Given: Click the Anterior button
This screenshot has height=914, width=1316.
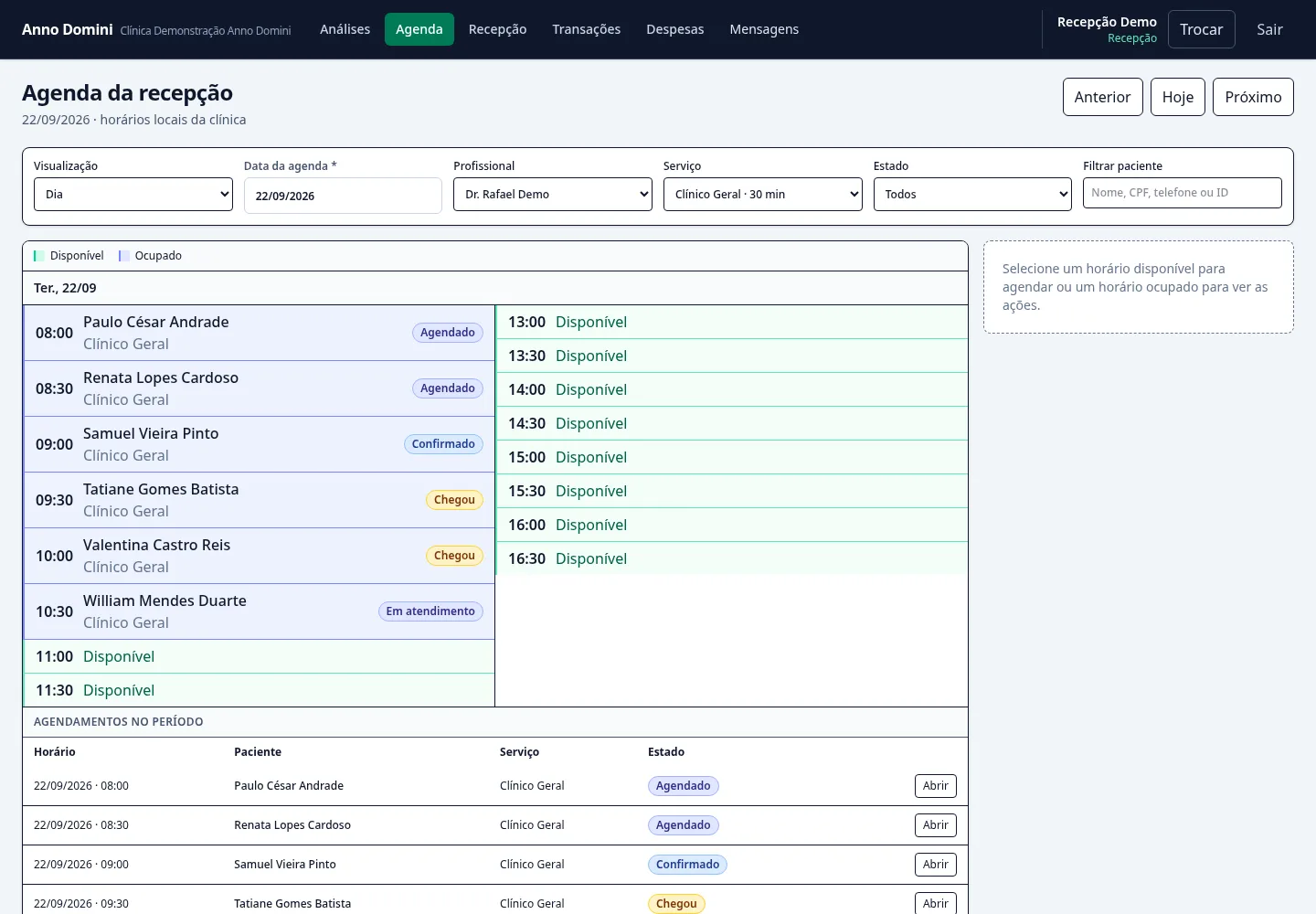Looking at the screenshot, I should tap(1103, 97).
